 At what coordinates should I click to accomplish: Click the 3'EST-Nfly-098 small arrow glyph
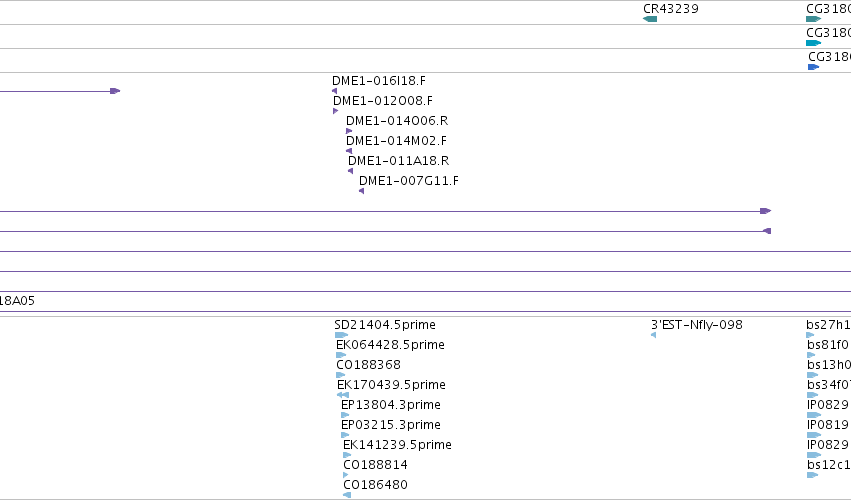click(653, 335)
